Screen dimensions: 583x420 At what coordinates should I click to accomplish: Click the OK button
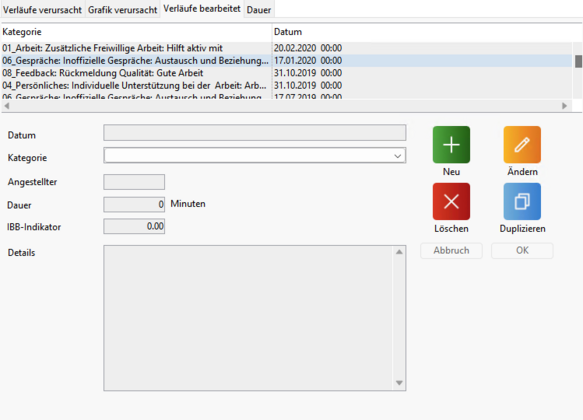point(522,251)
